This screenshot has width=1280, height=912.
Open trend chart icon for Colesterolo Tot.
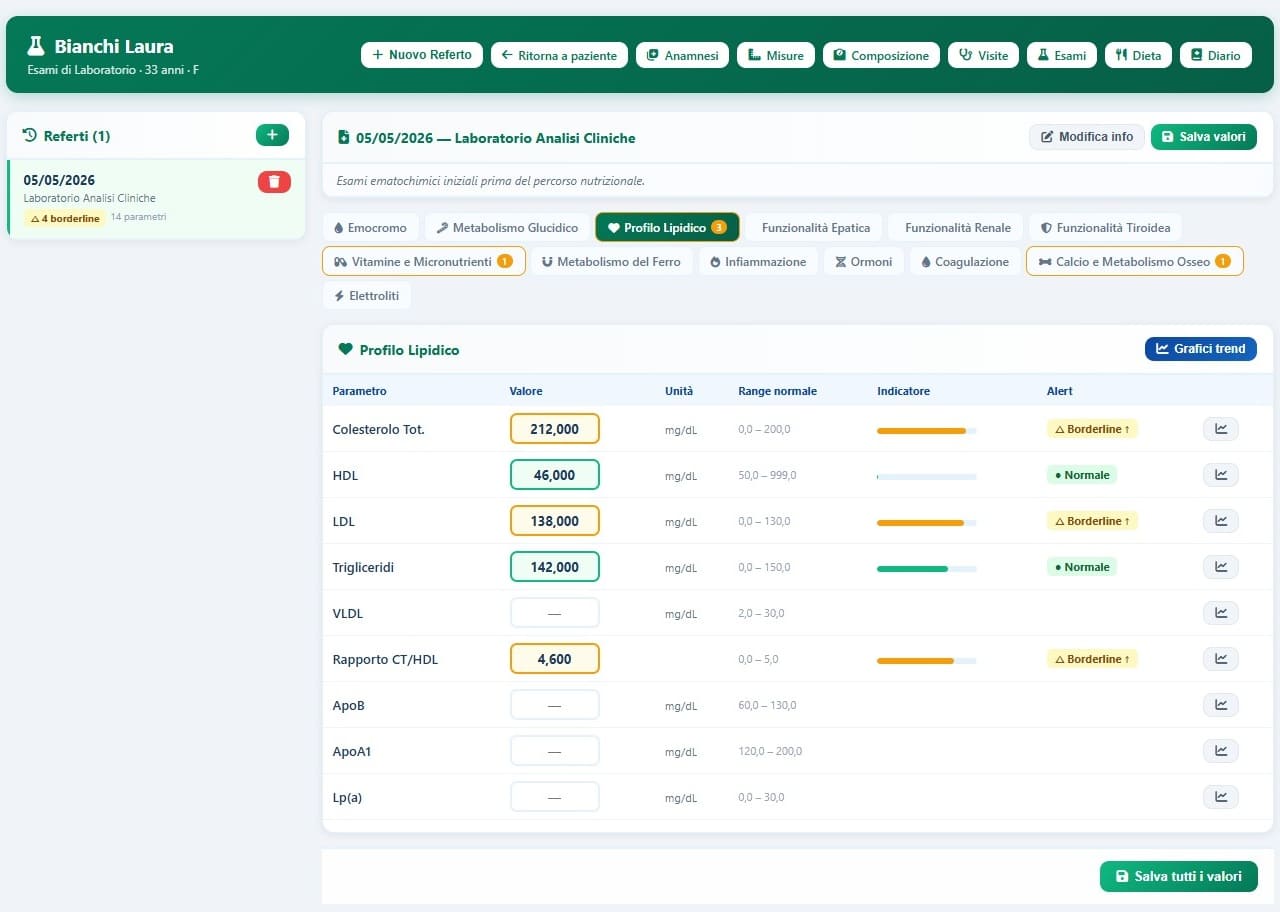(x=1220, y=429)
